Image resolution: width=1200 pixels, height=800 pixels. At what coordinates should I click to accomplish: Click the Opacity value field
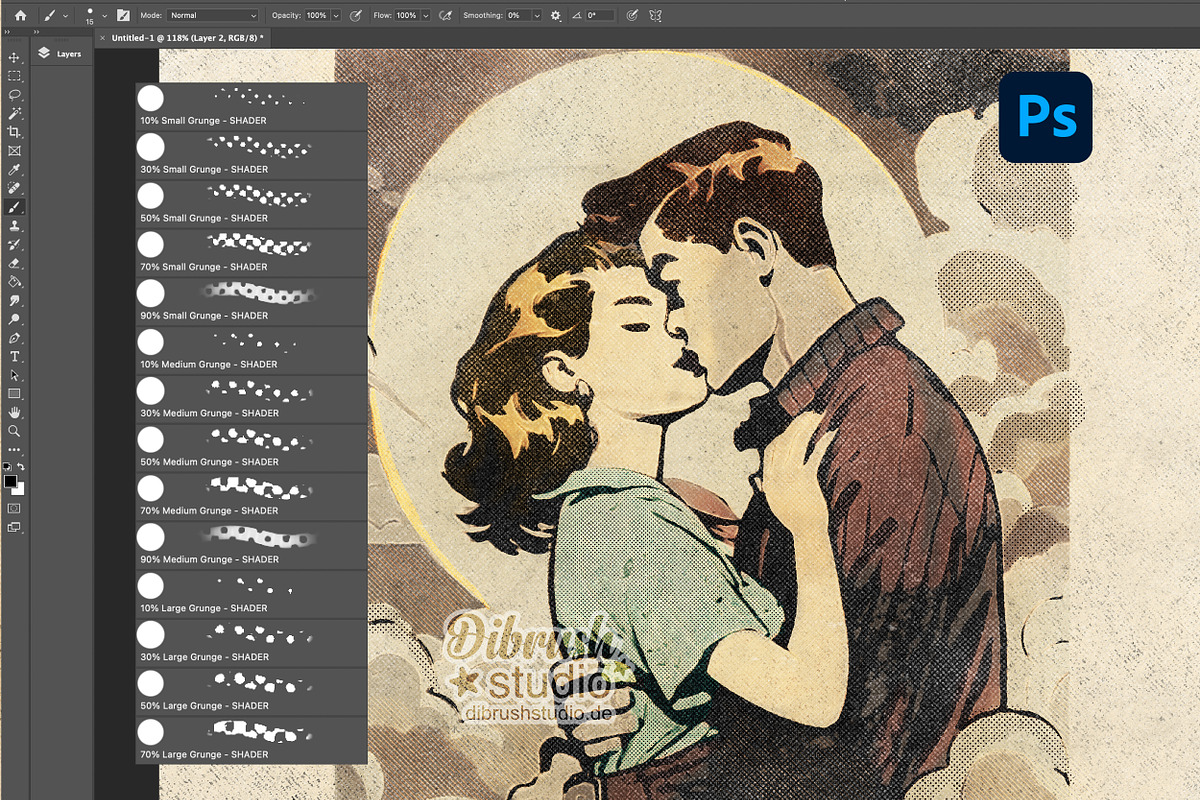(317, 16)
